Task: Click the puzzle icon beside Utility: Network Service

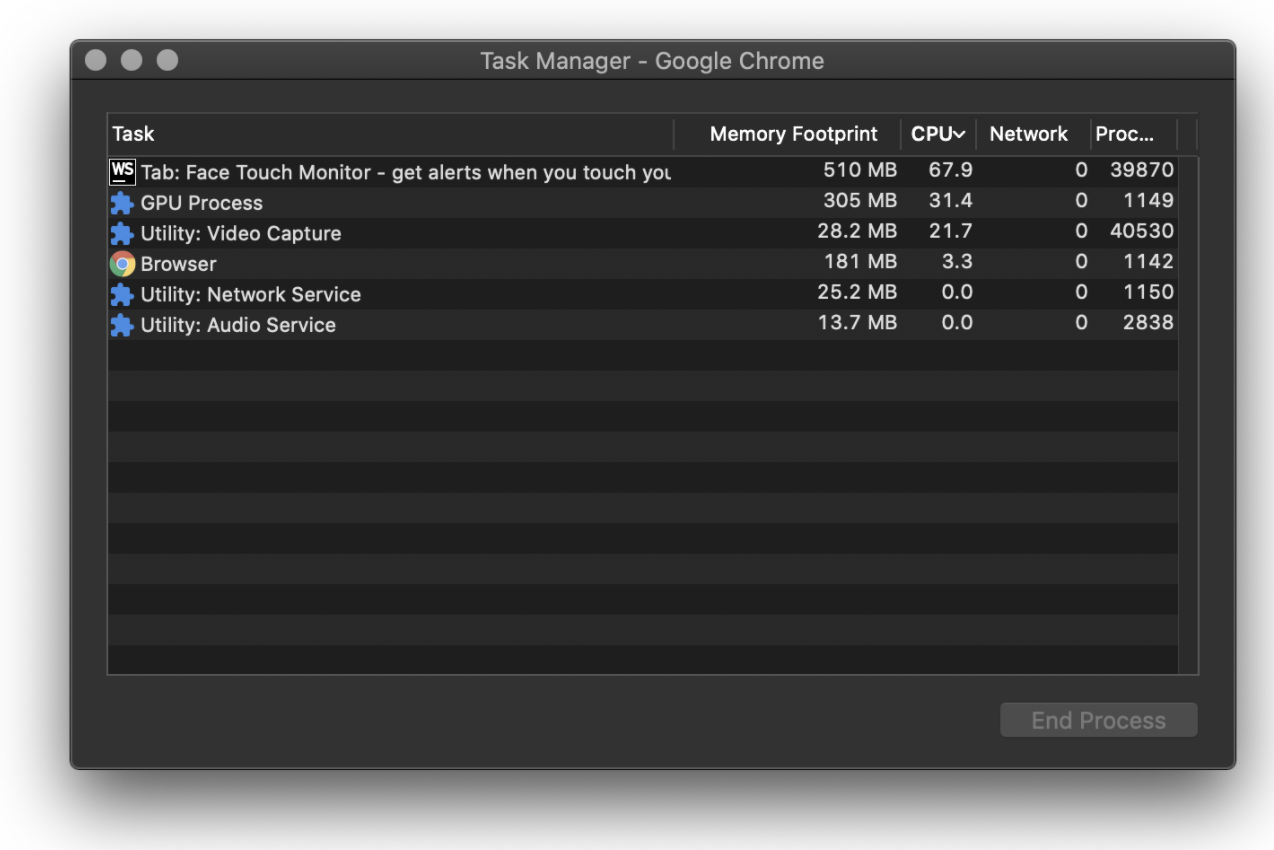Action: point(122,295)
